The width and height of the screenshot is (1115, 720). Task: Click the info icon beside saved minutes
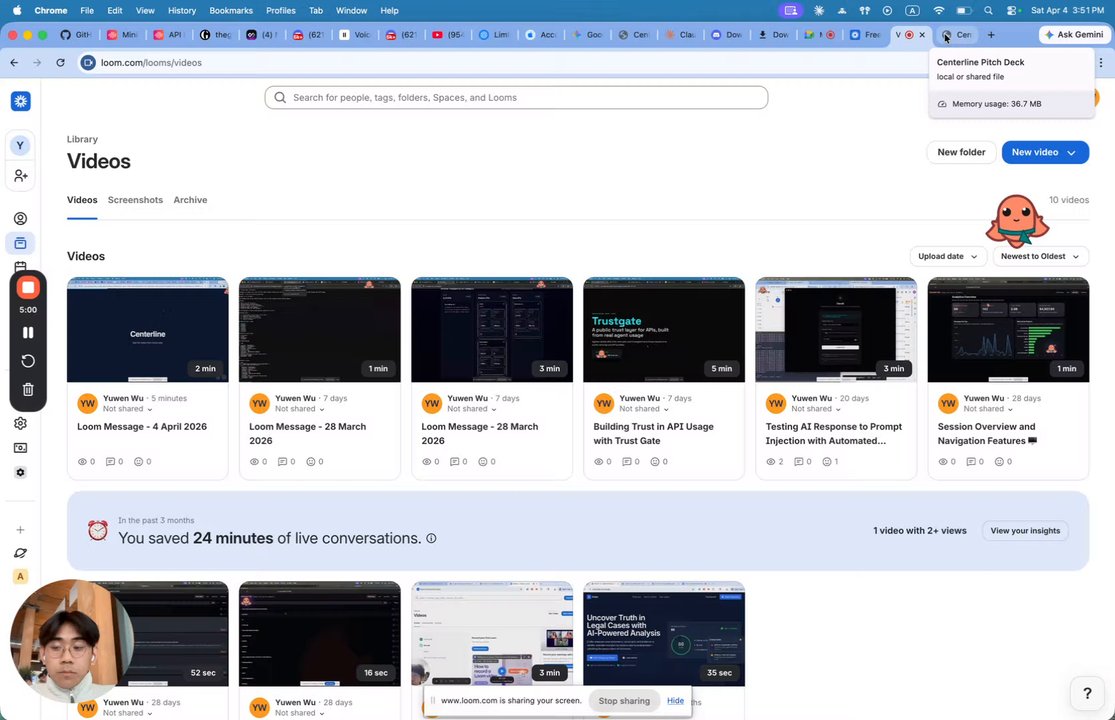pos(431,539)
